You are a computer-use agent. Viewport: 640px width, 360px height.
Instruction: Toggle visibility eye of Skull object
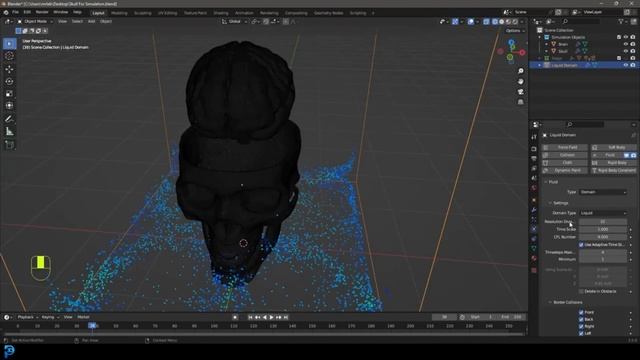[x=625, y=51]
